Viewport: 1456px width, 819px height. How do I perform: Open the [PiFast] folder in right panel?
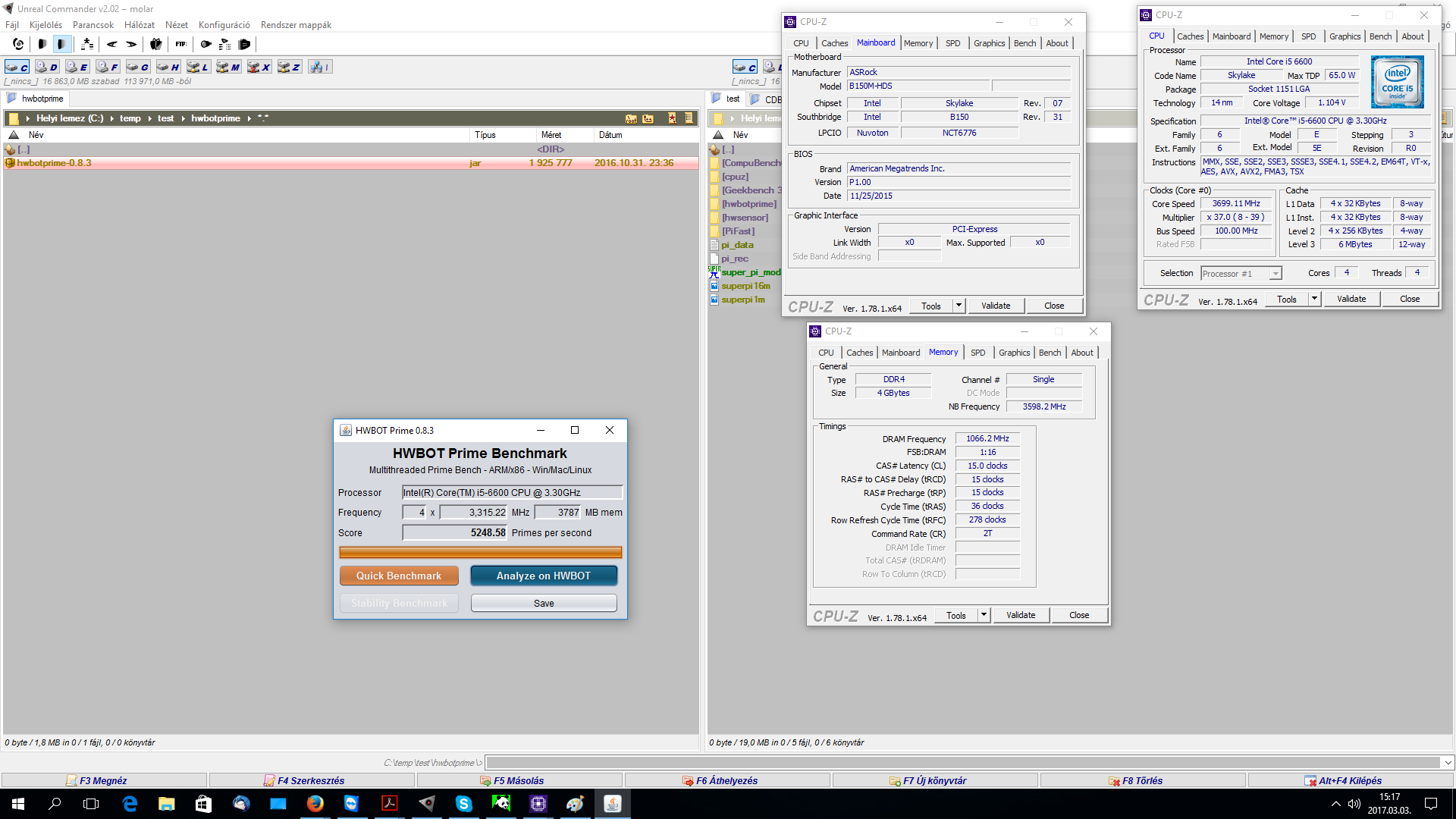pos(738,231)
